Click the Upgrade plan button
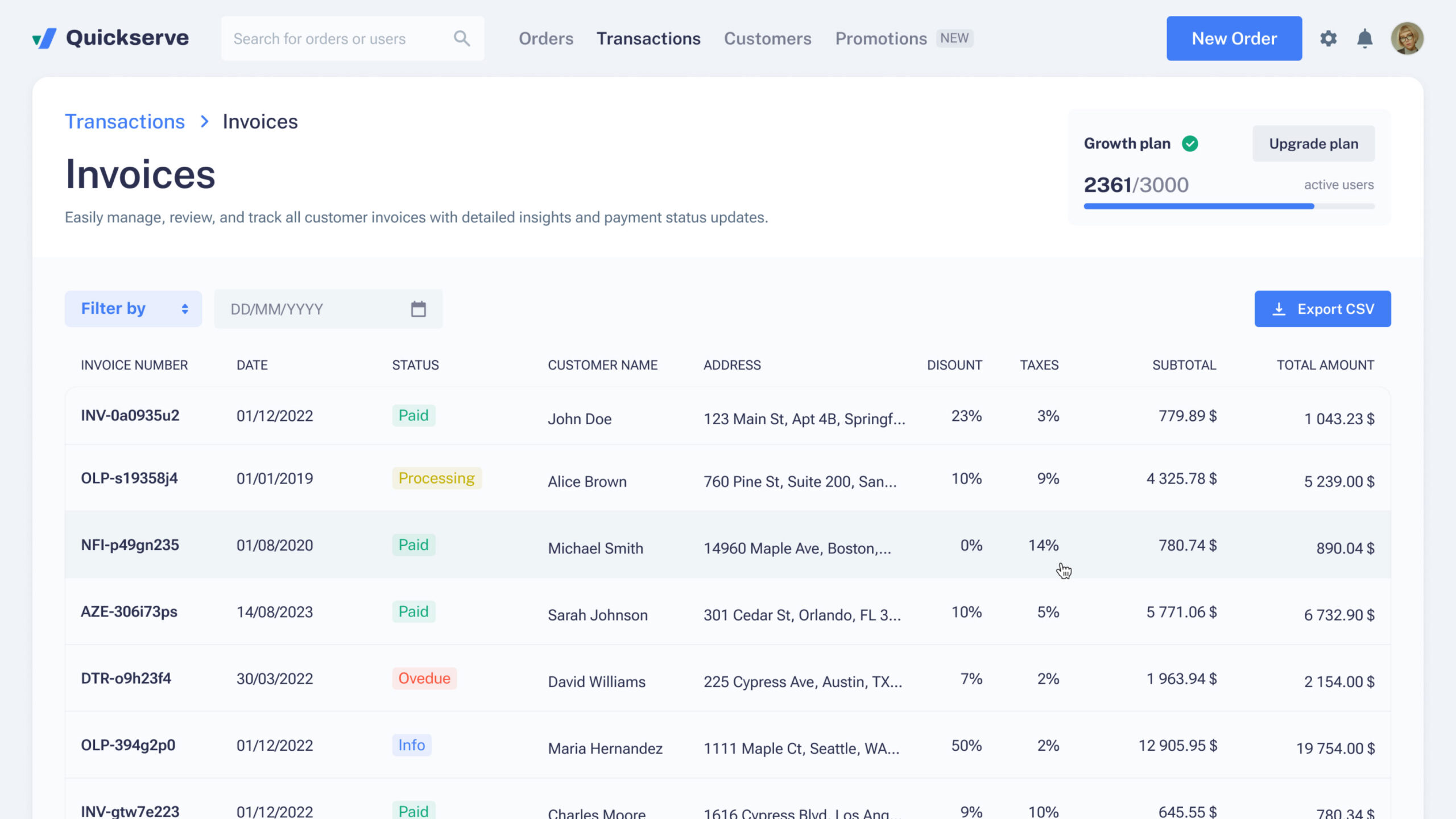Screen dimensions: 1456x819 click(x=1313, y=144)
